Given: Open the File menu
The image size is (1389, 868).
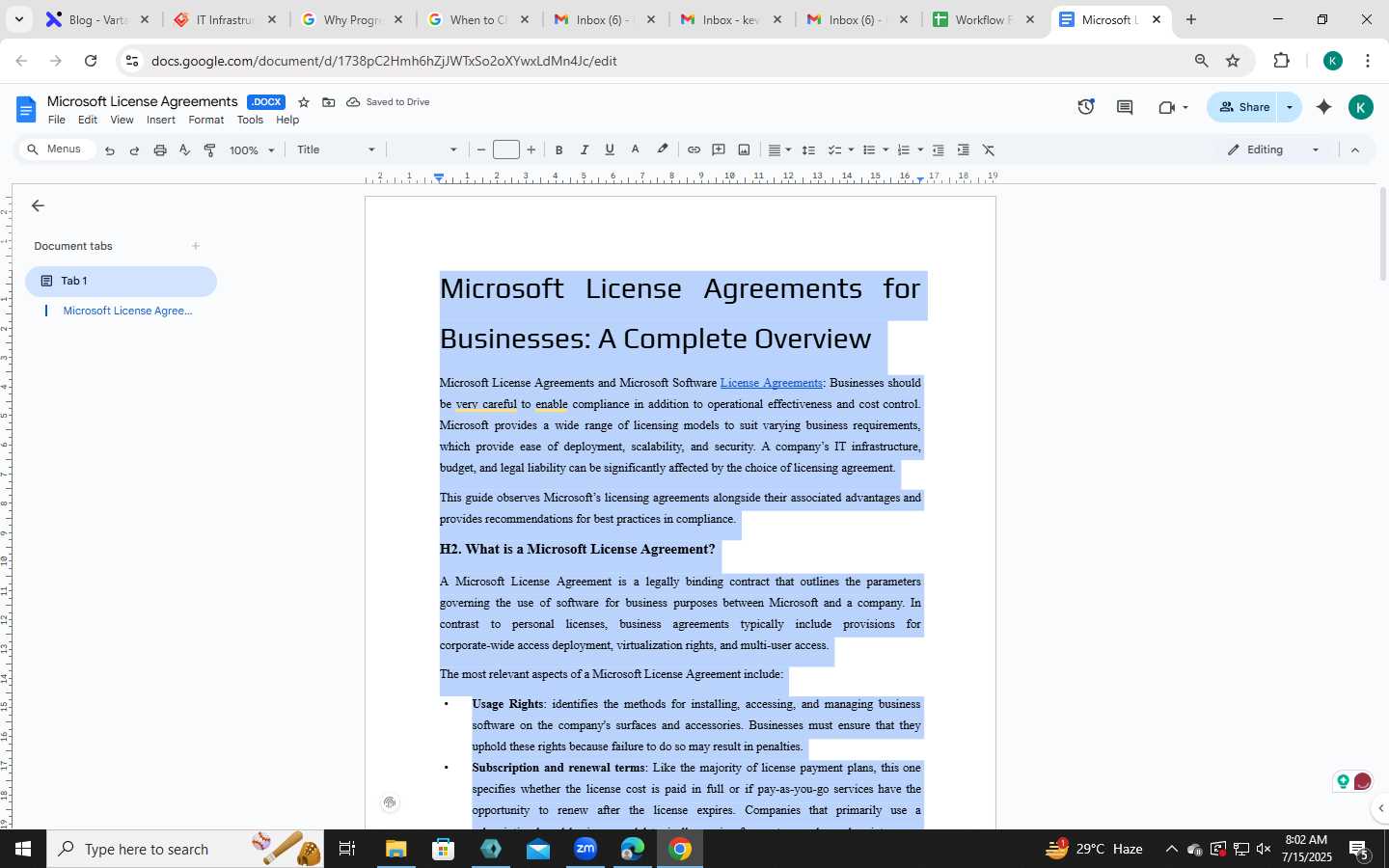Looking at the screenshot, I should click(57, 121).
